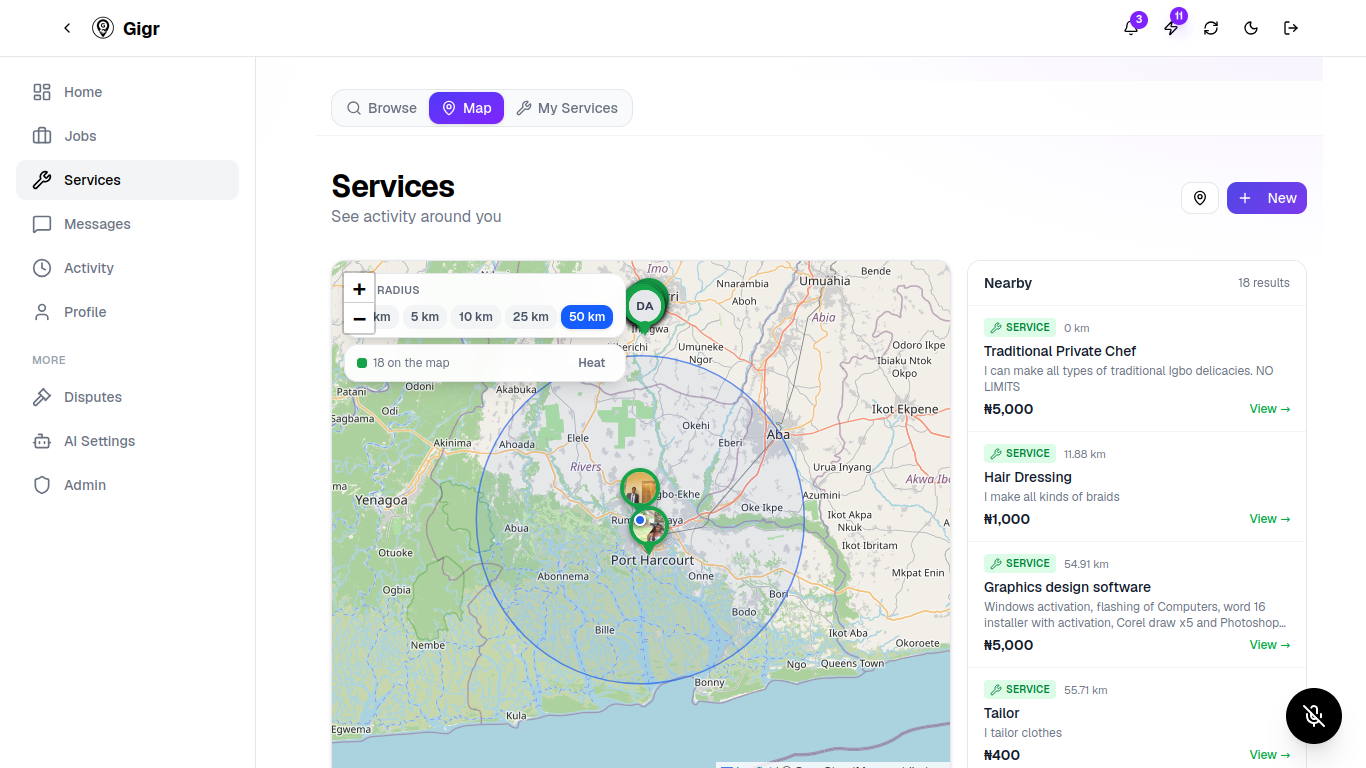Set the radius to 10 km
Screen dimensions: 1366x768
tap(476, 317)
